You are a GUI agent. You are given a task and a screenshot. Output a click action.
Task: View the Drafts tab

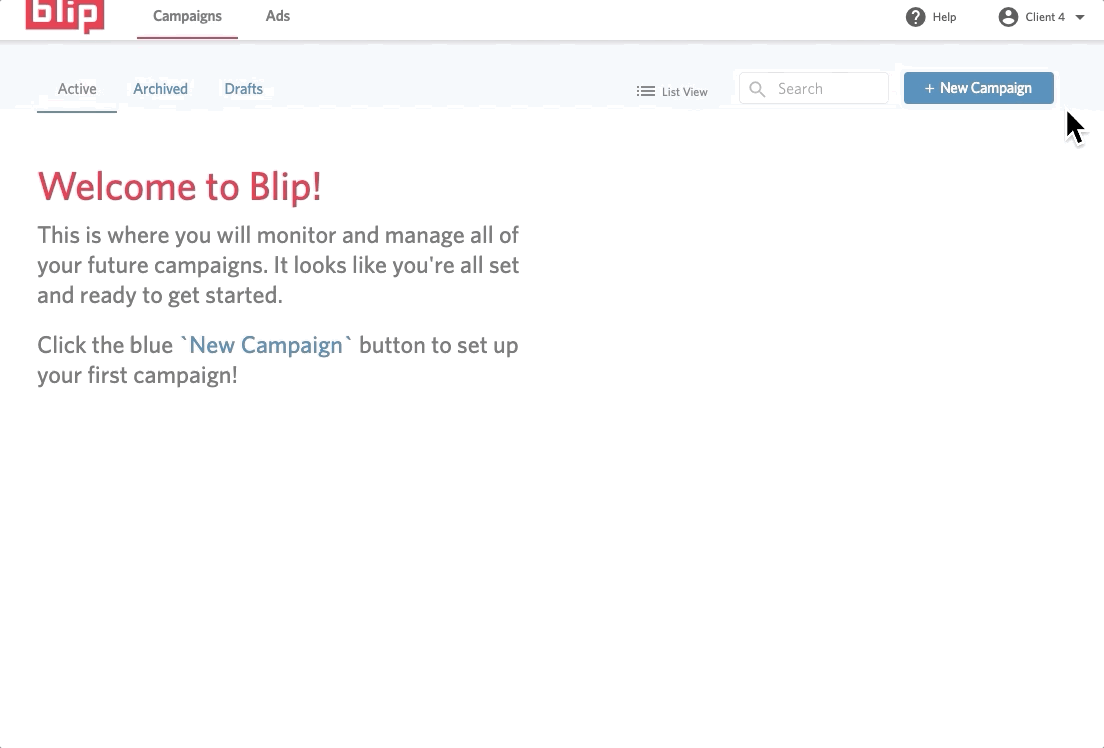point(244,89)
